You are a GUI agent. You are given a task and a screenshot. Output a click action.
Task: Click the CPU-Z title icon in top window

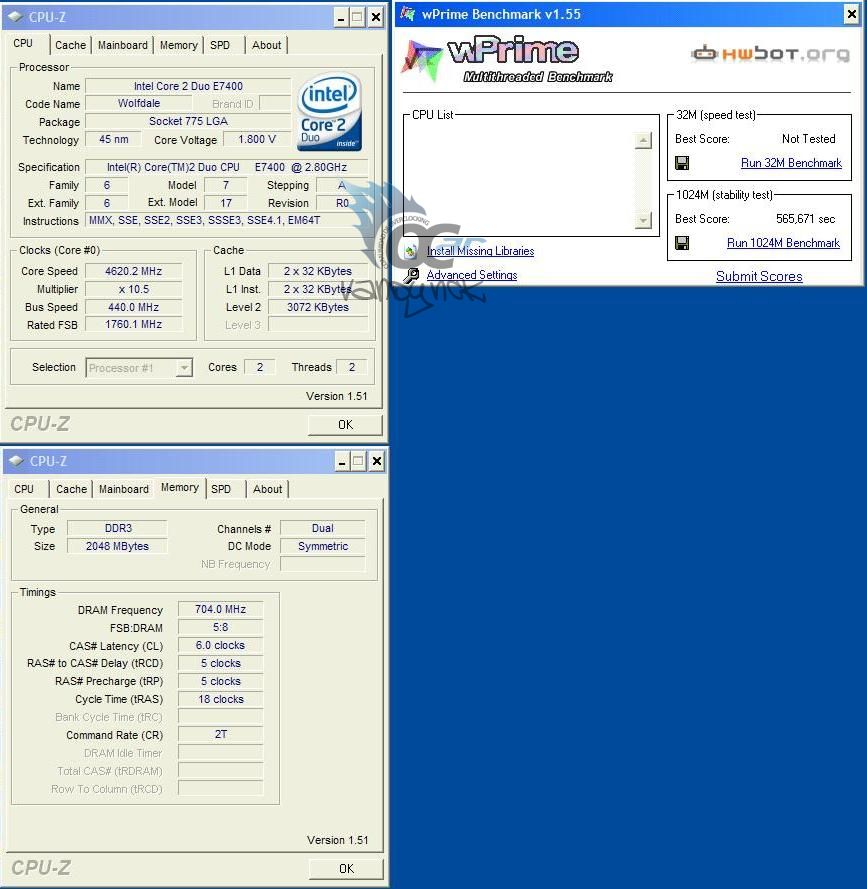[x=15, y=17]
